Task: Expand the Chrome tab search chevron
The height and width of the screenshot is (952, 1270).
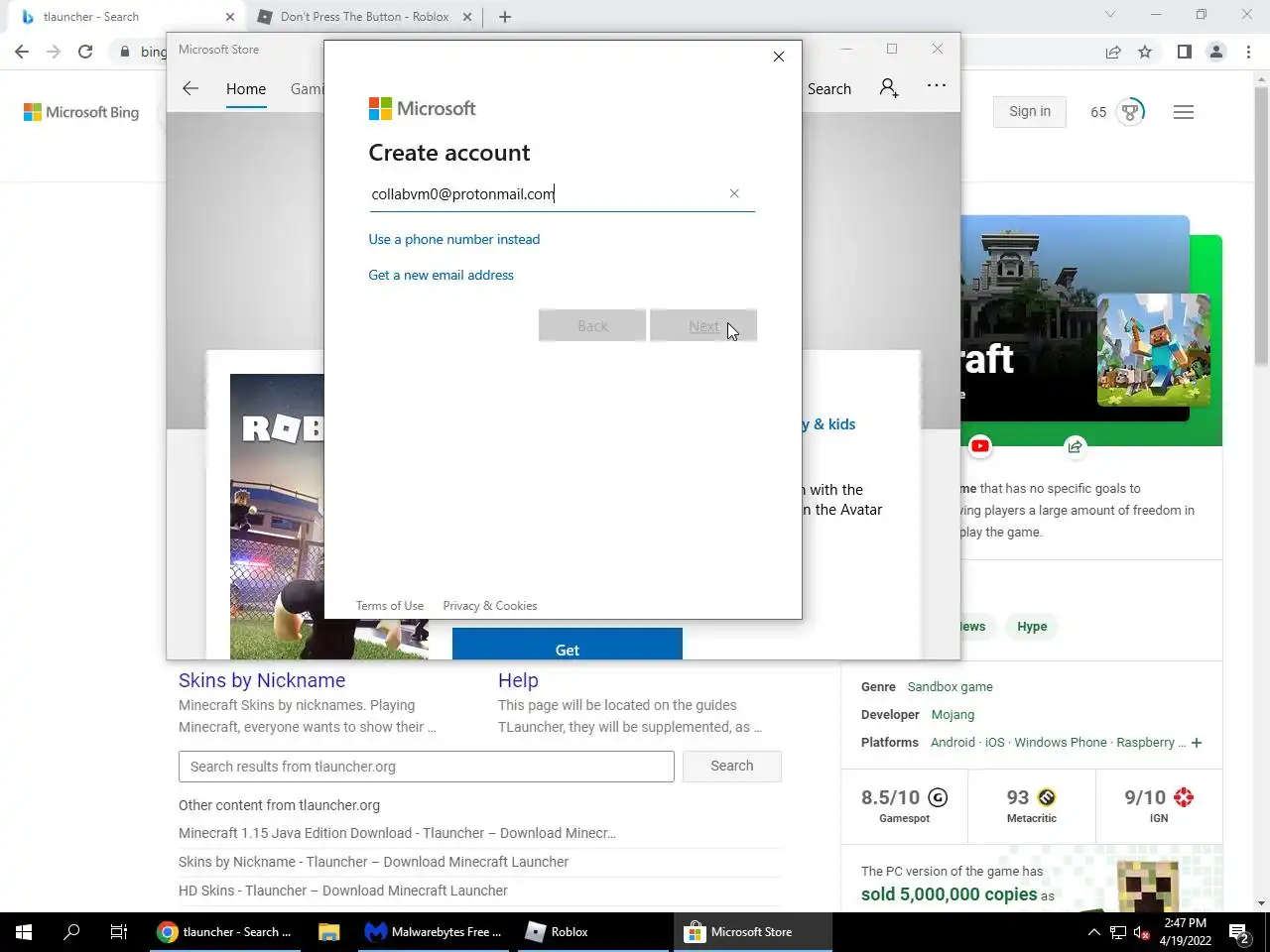Action: [1110, 15]
